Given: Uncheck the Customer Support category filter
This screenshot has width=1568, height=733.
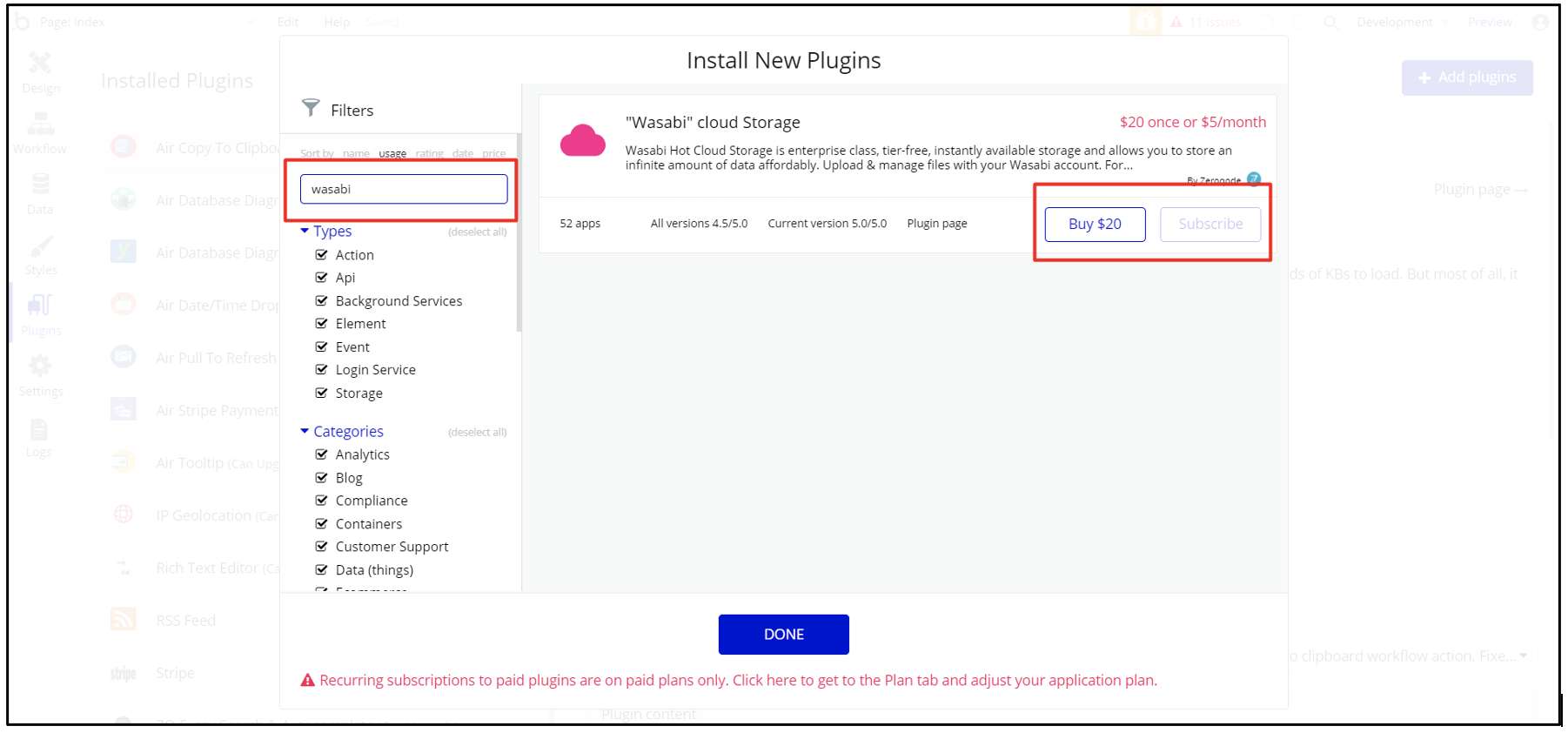Looking at the screenshot, I should click(x=321, y=546).
